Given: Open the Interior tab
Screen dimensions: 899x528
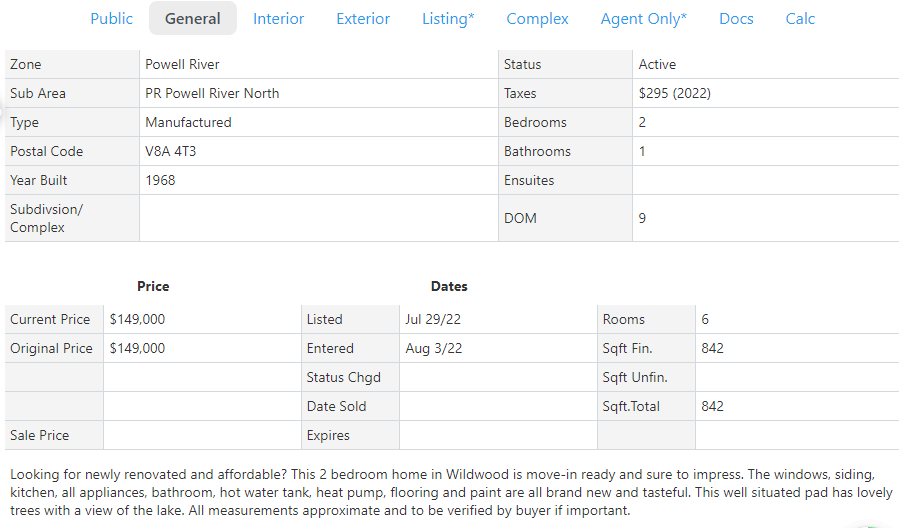Looking at the screenshot, I should click(278, 19).
